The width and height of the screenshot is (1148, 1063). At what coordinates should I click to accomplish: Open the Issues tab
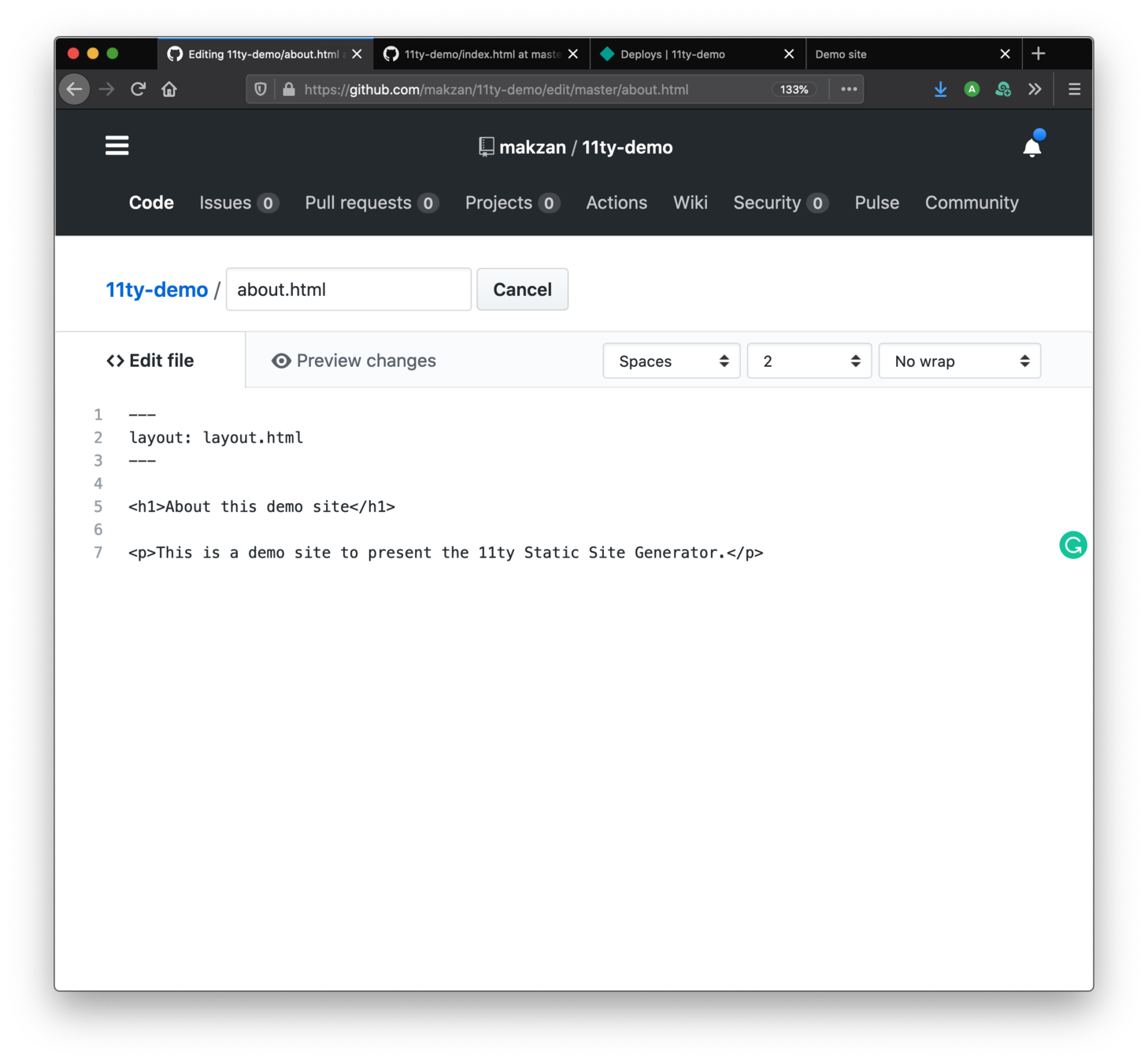click(239, 202)
